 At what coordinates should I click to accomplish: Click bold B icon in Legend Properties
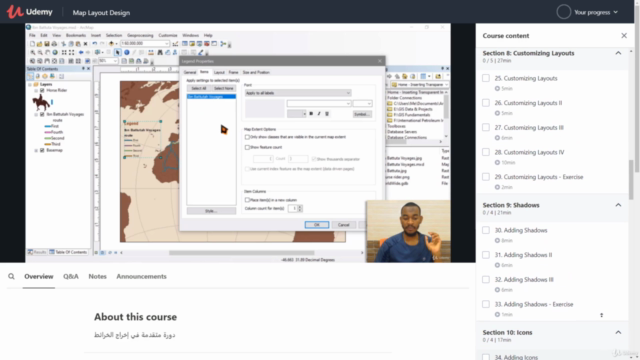coord(311,114)
